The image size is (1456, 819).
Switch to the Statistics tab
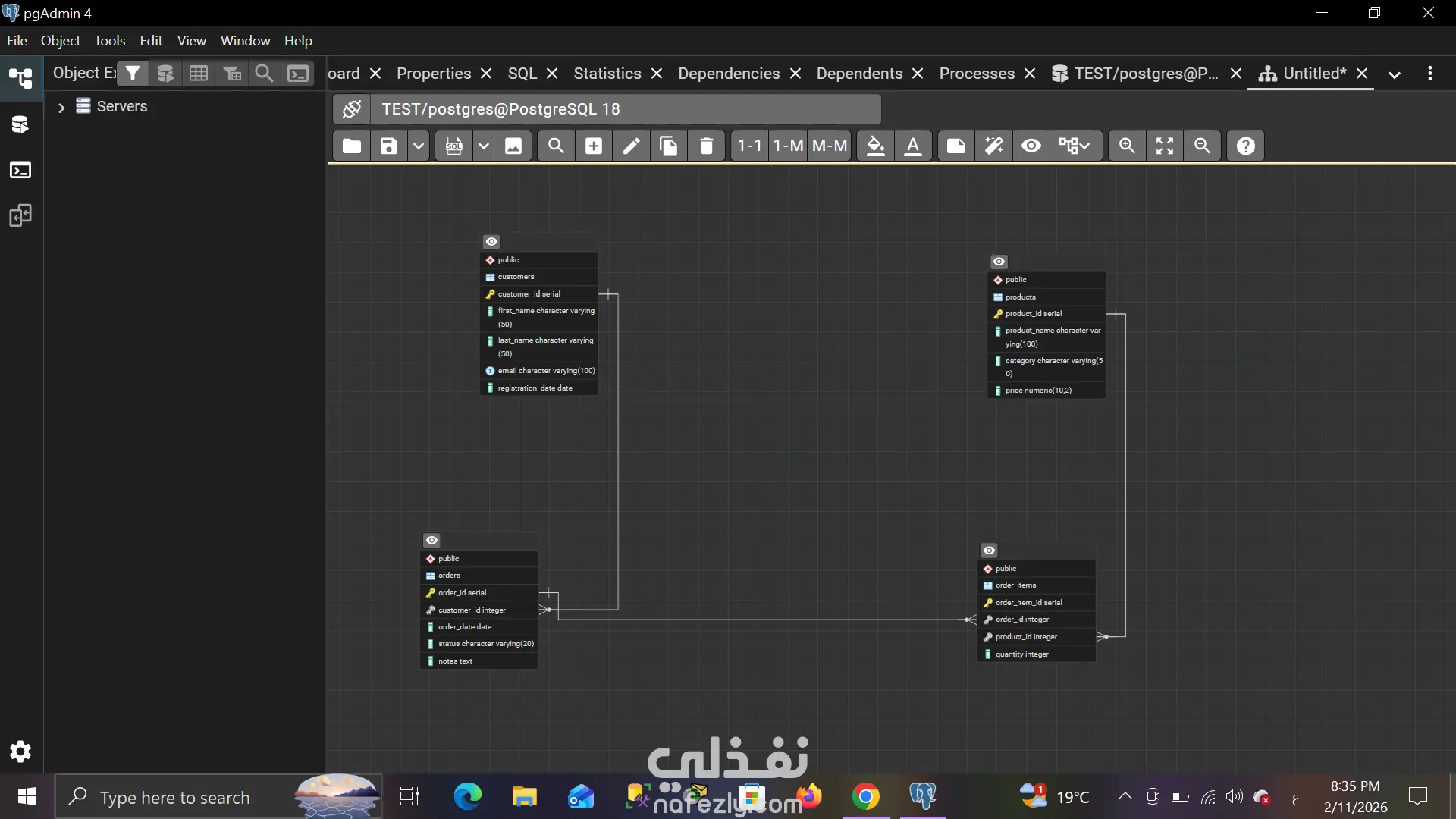click(x=607, y=74)
